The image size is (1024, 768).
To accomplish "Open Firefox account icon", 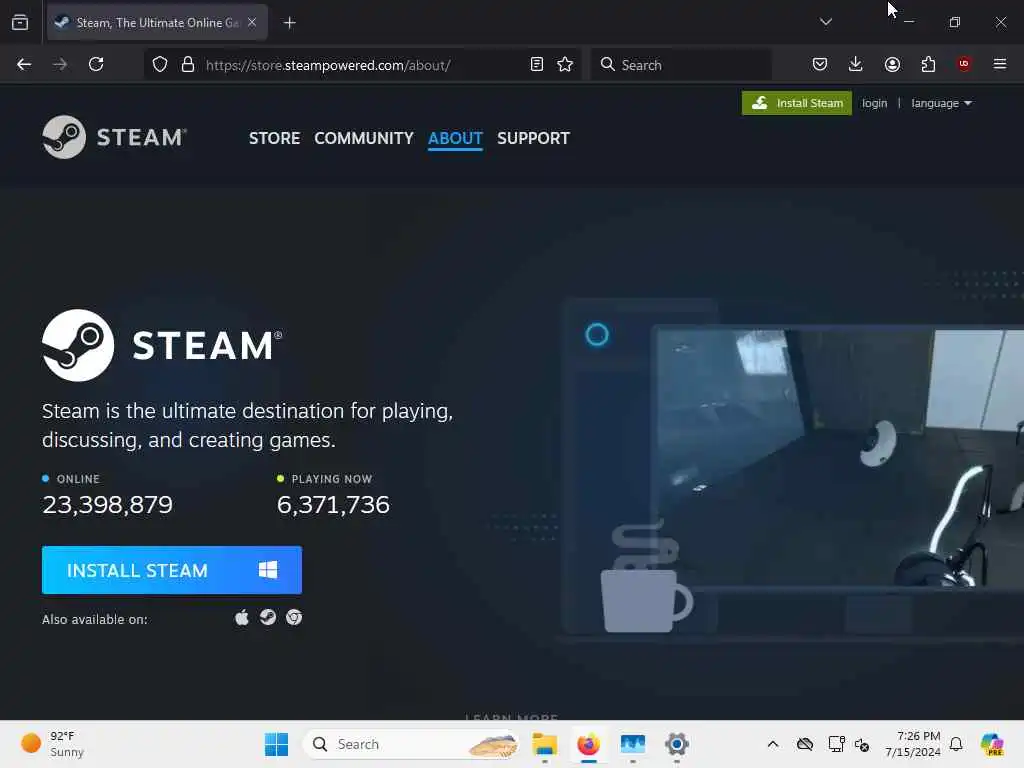I will tap(892, 64).
